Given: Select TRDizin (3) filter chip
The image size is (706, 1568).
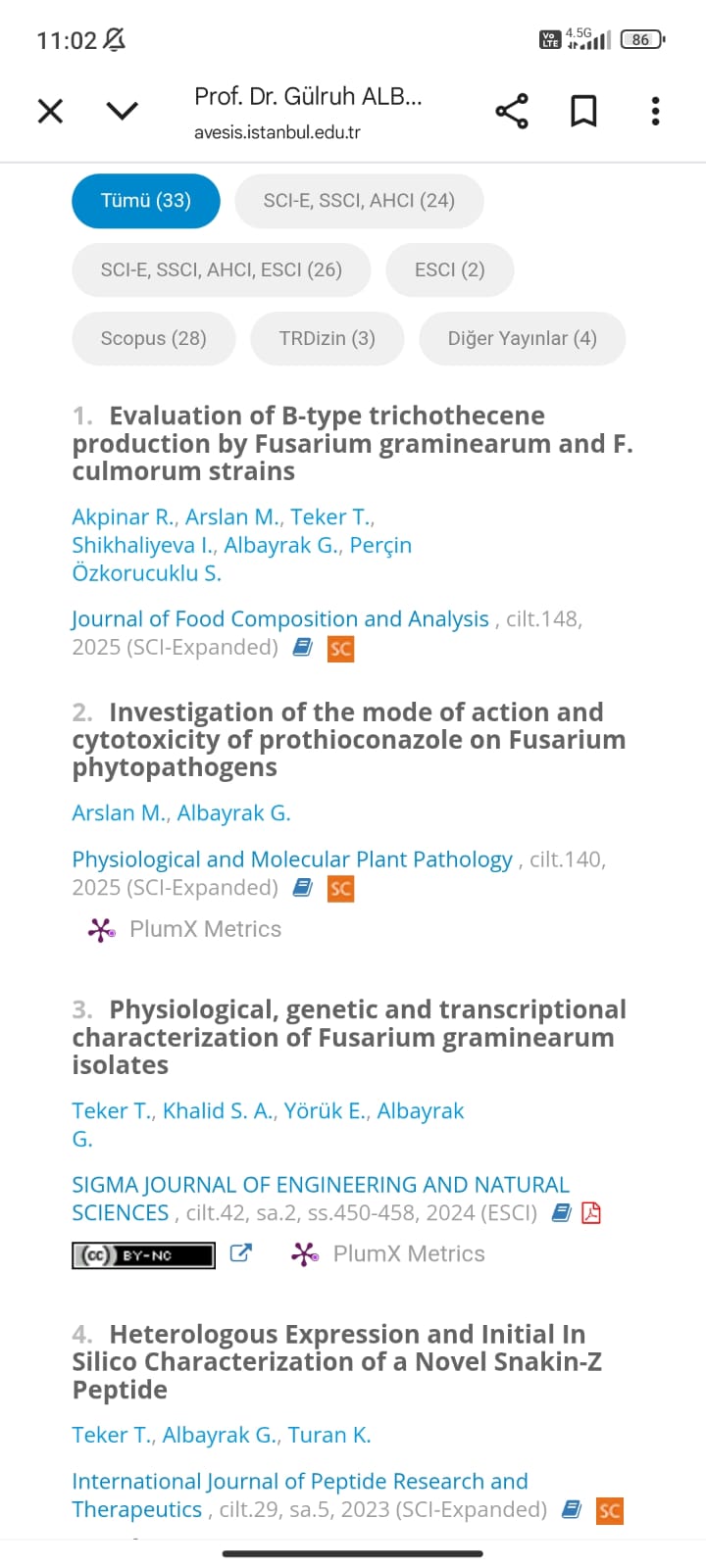Looking at the screenshot, I should pyautogui.click(x=328, y=338).
